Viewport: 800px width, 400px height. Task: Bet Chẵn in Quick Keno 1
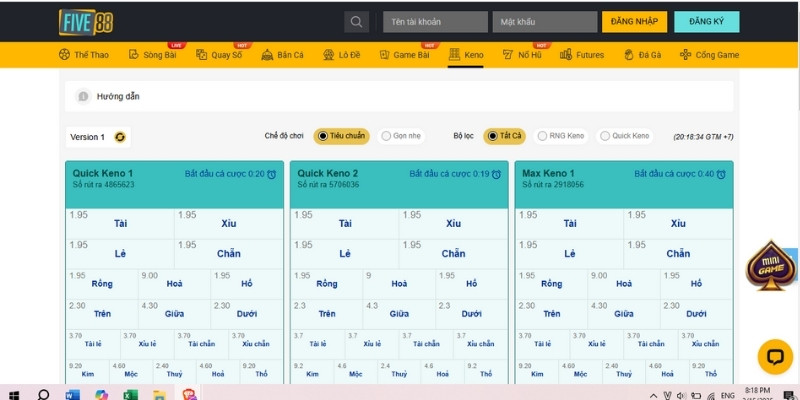(x=229, y=254)
